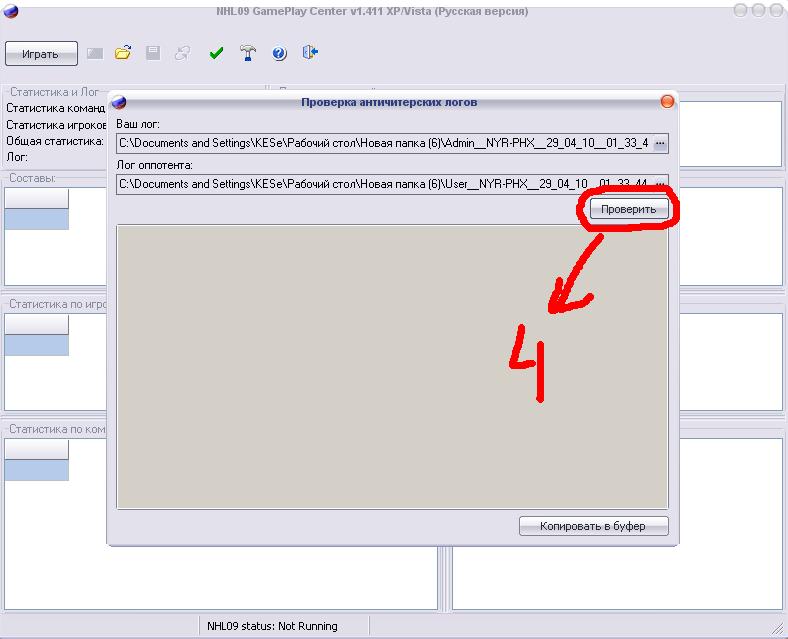Click the NHL09 GamePlay Center window title
Viewport: 788px width, 639px height.
(372, 11)
